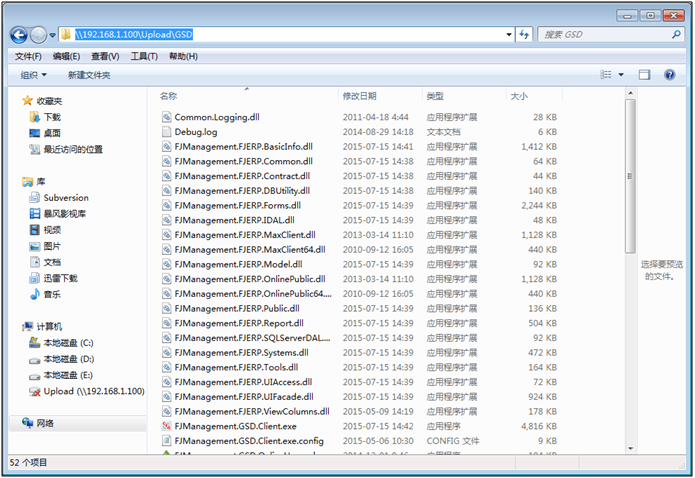Click the vertical scrollbar thumb in file list

(630, 176)
